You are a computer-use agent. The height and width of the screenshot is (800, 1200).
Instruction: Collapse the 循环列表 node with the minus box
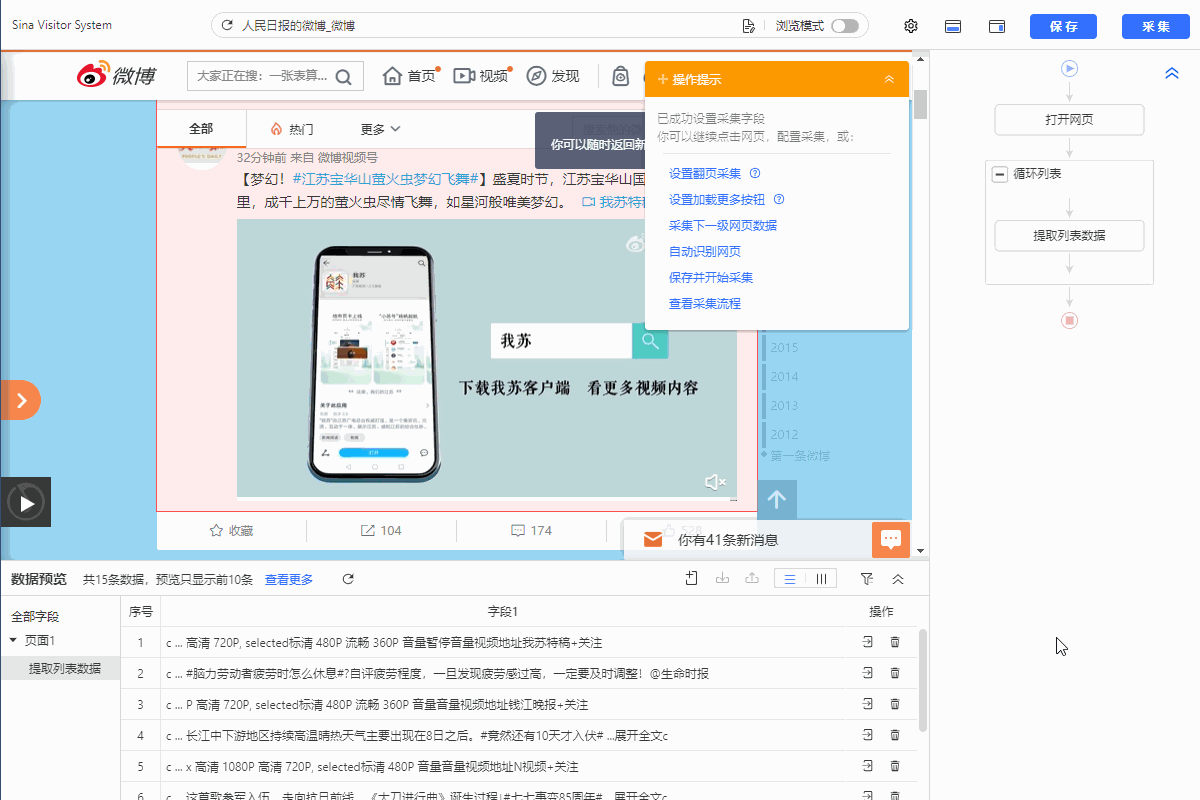999,174
